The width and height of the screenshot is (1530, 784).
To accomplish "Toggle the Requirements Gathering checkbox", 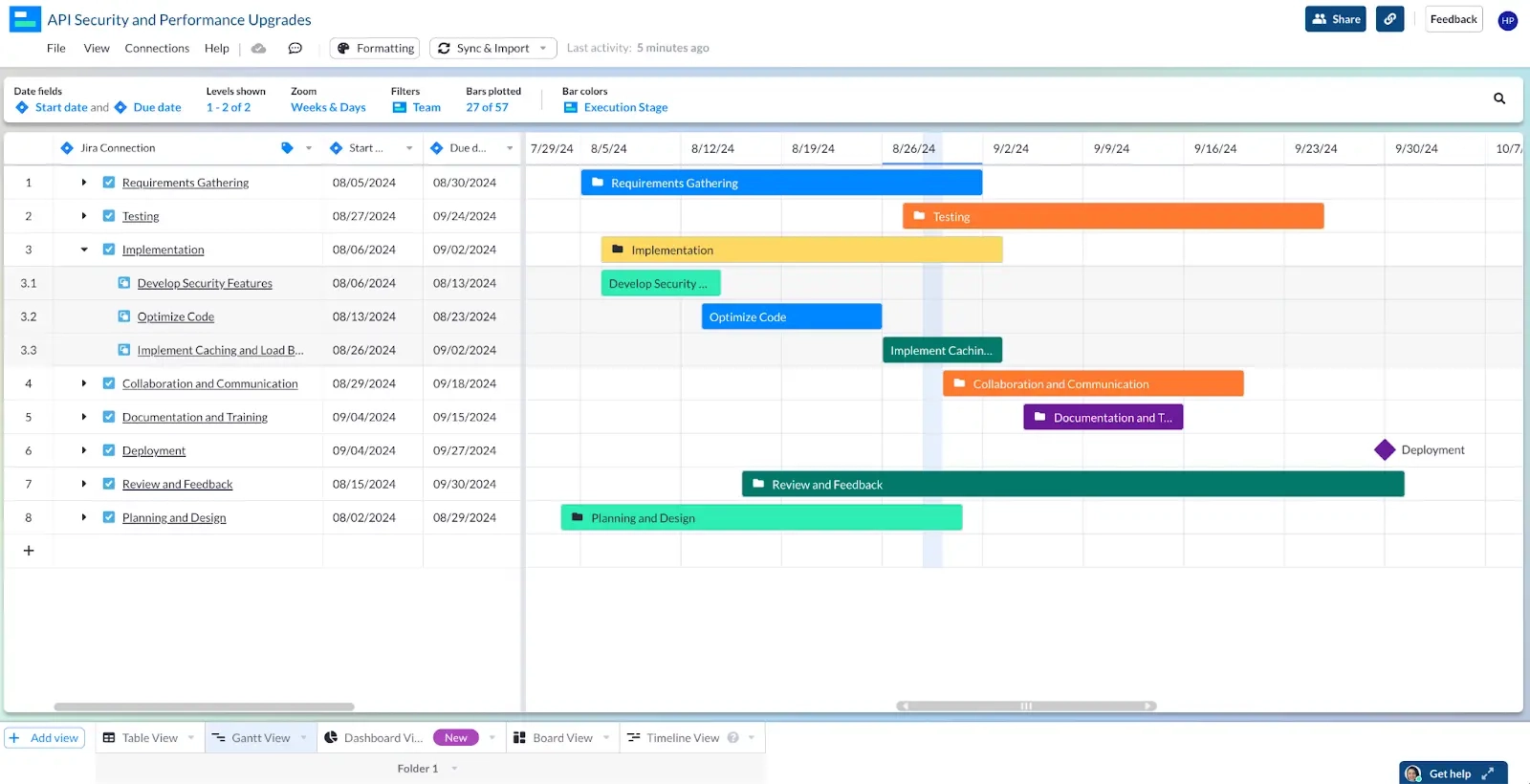I will click(x=109, y=183).
